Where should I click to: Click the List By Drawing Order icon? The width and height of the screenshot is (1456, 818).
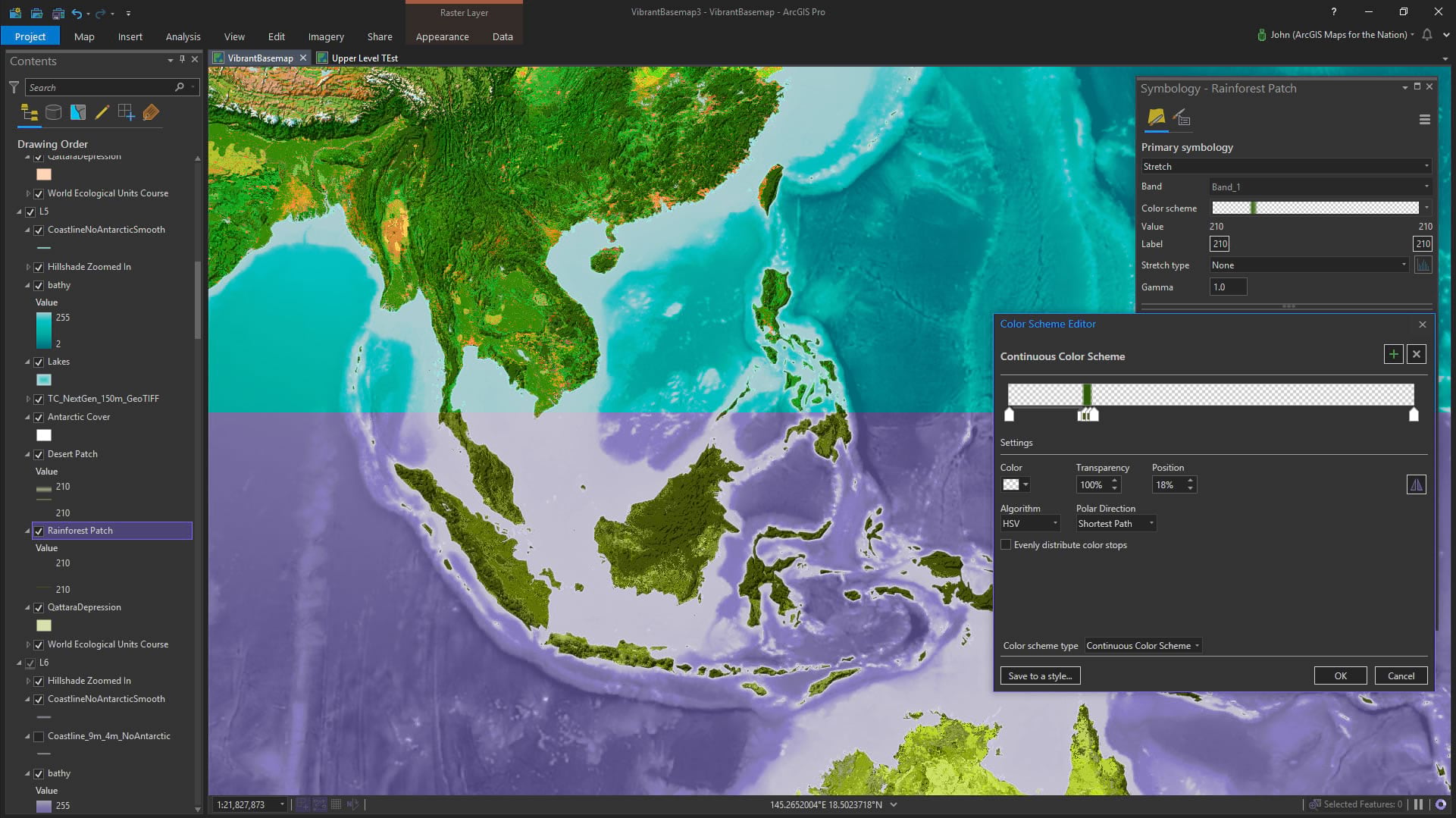30,113
